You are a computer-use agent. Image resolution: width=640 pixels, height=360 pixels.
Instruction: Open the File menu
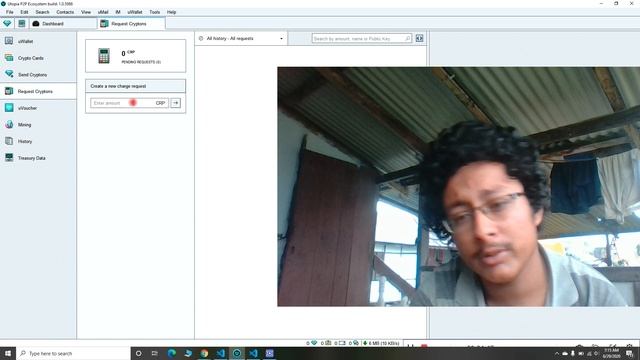pos(10,12)
